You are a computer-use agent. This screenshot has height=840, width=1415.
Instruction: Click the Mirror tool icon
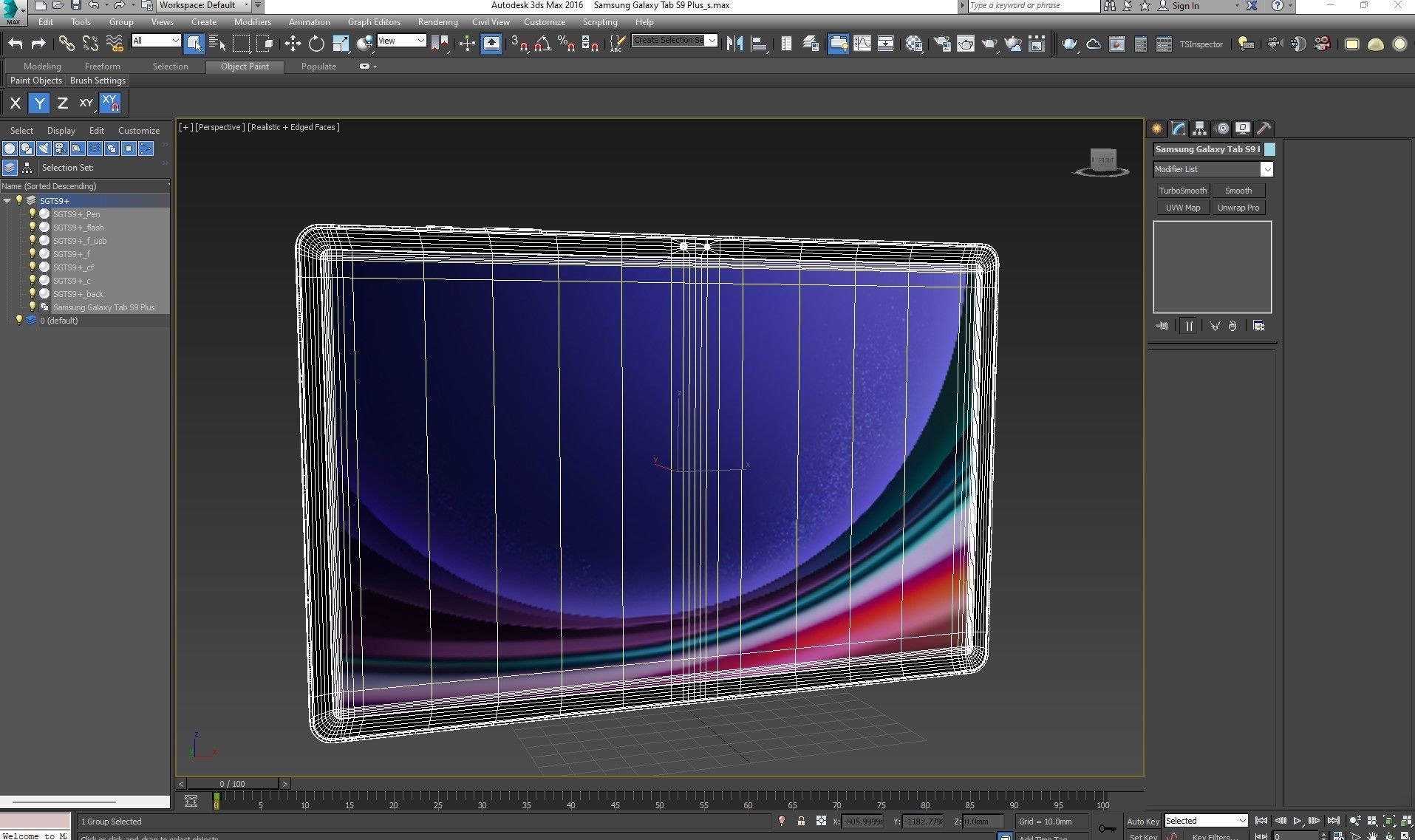pos(734,44)
